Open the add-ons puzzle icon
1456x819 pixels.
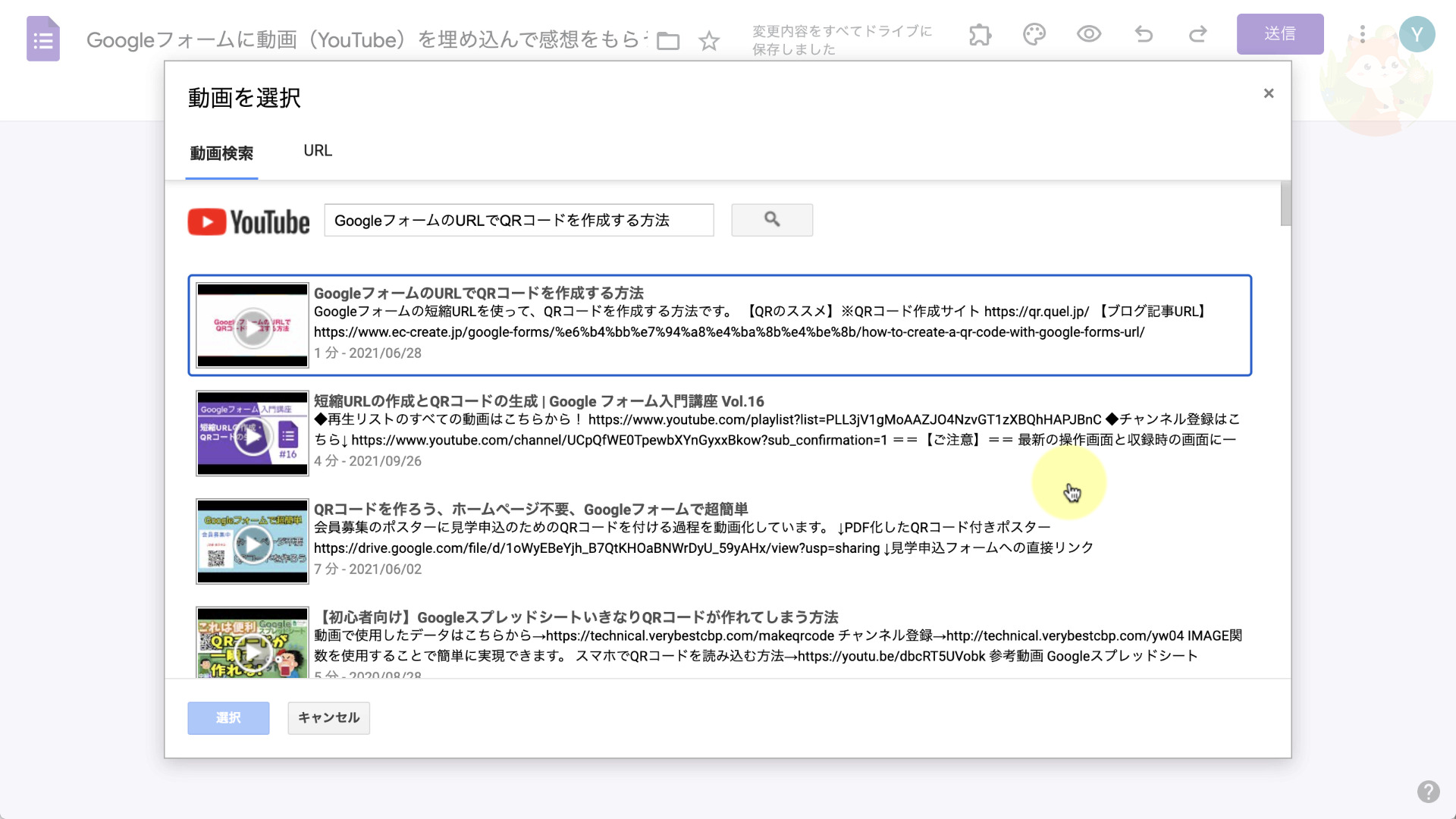coord(980,34)
